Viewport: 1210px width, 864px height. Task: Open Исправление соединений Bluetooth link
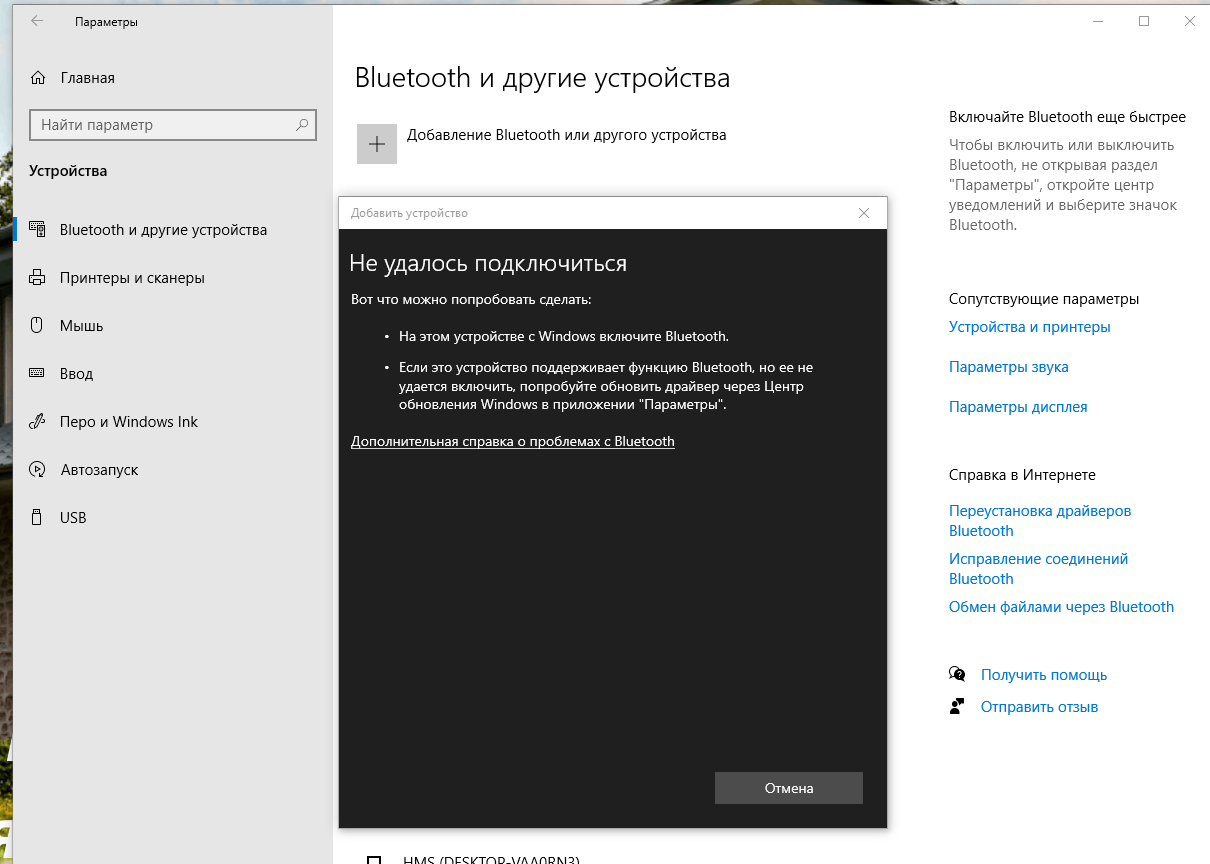(x=1038, y=569)
